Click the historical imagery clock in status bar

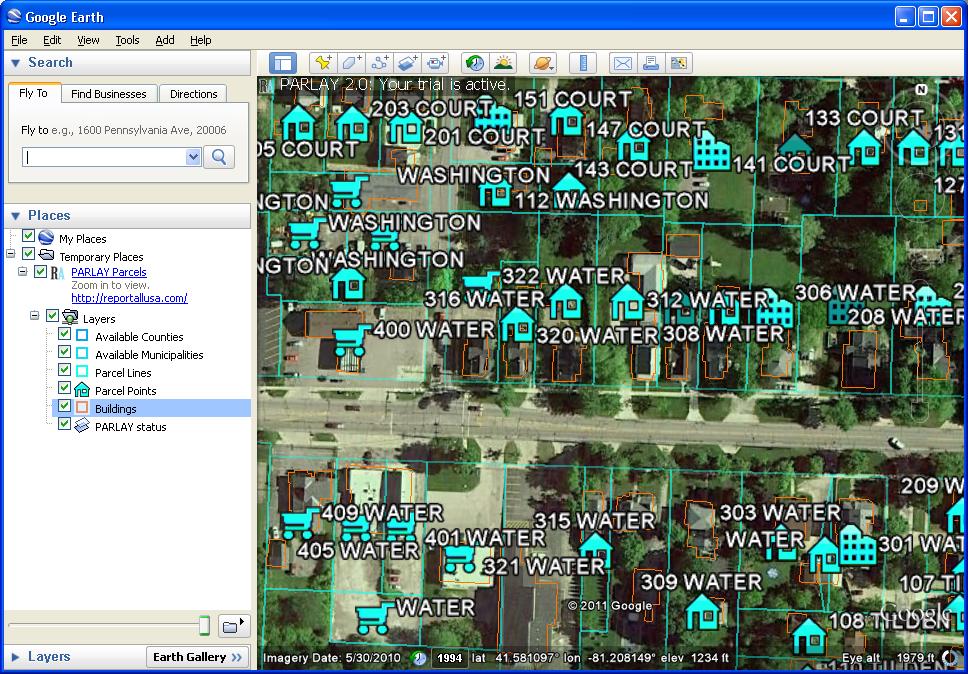[x=419, y=658]
